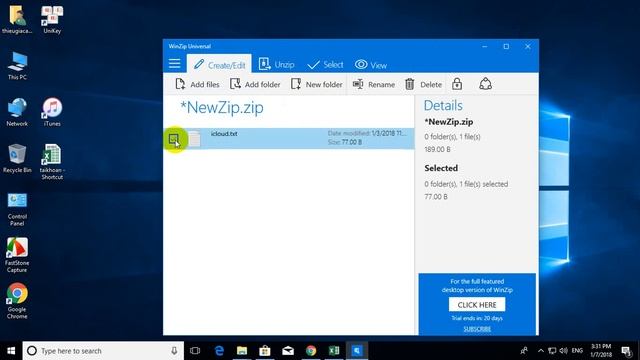Click the padlock encrypt icon
Image resolution: width=640 pixels, height=360 pixels.
click(x=457, y=84)
